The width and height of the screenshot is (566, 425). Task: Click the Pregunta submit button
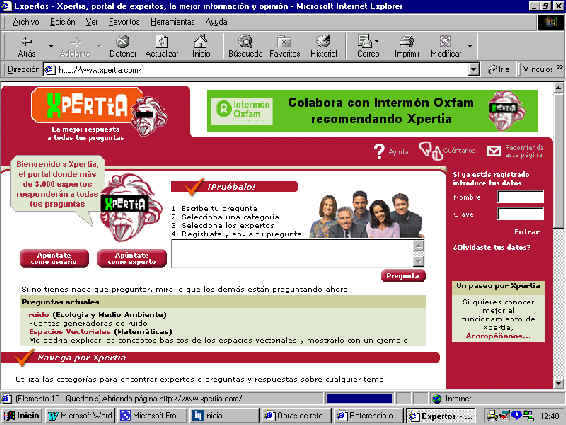coord(403,276)
